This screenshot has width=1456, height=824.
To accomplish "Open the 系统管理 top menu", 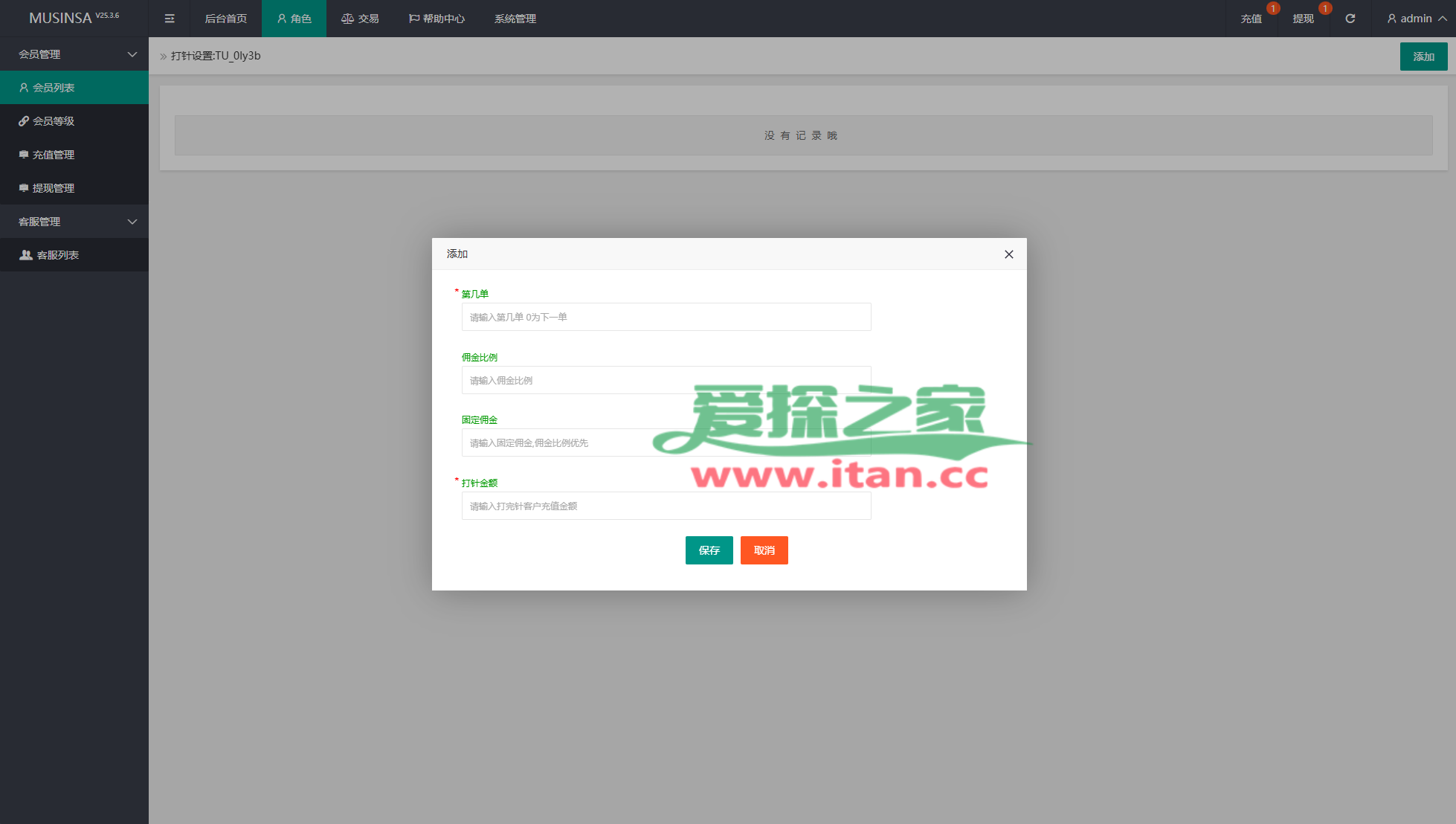I will click(x=515, y=19).
